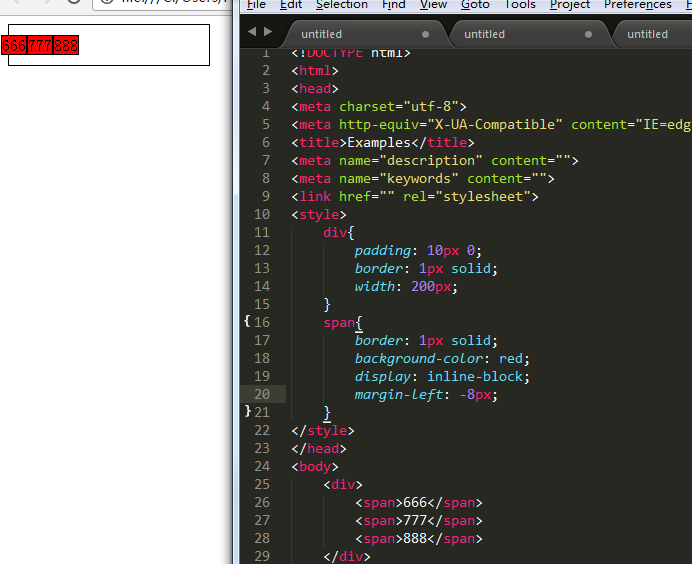
Task: Click the 777 text in code line 27
Action: (415, 520)
